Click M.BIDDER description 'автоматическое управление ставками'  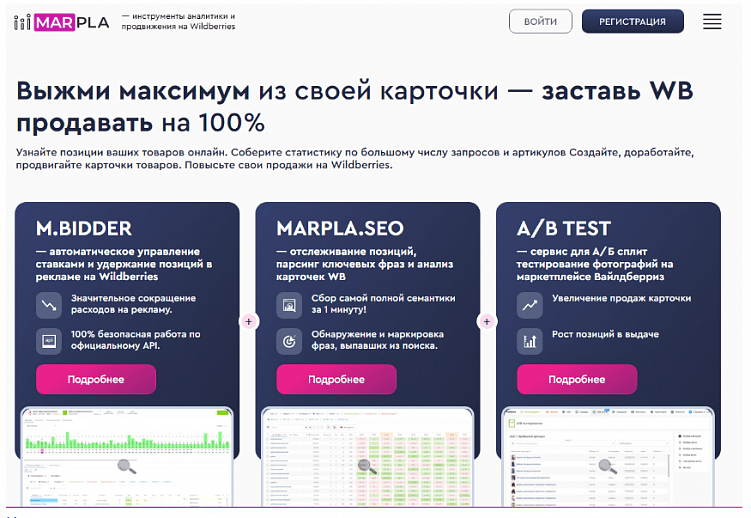(124, 264)
